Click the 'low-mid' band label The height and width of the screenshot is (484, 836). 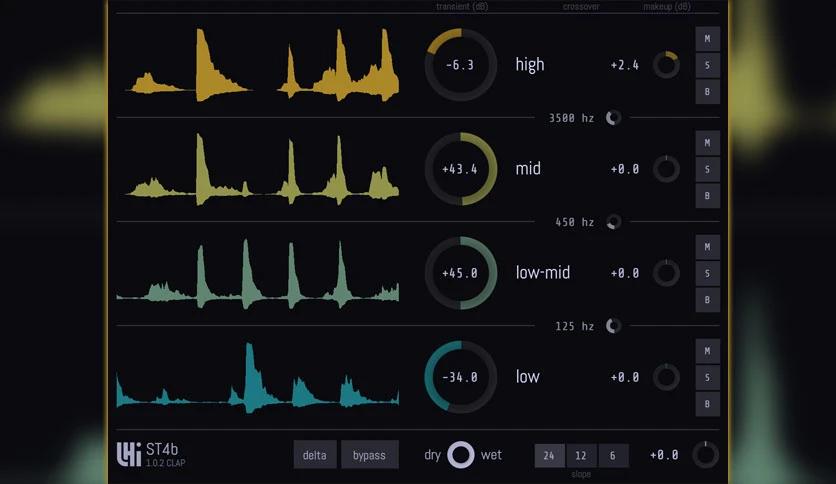(543, 272)
